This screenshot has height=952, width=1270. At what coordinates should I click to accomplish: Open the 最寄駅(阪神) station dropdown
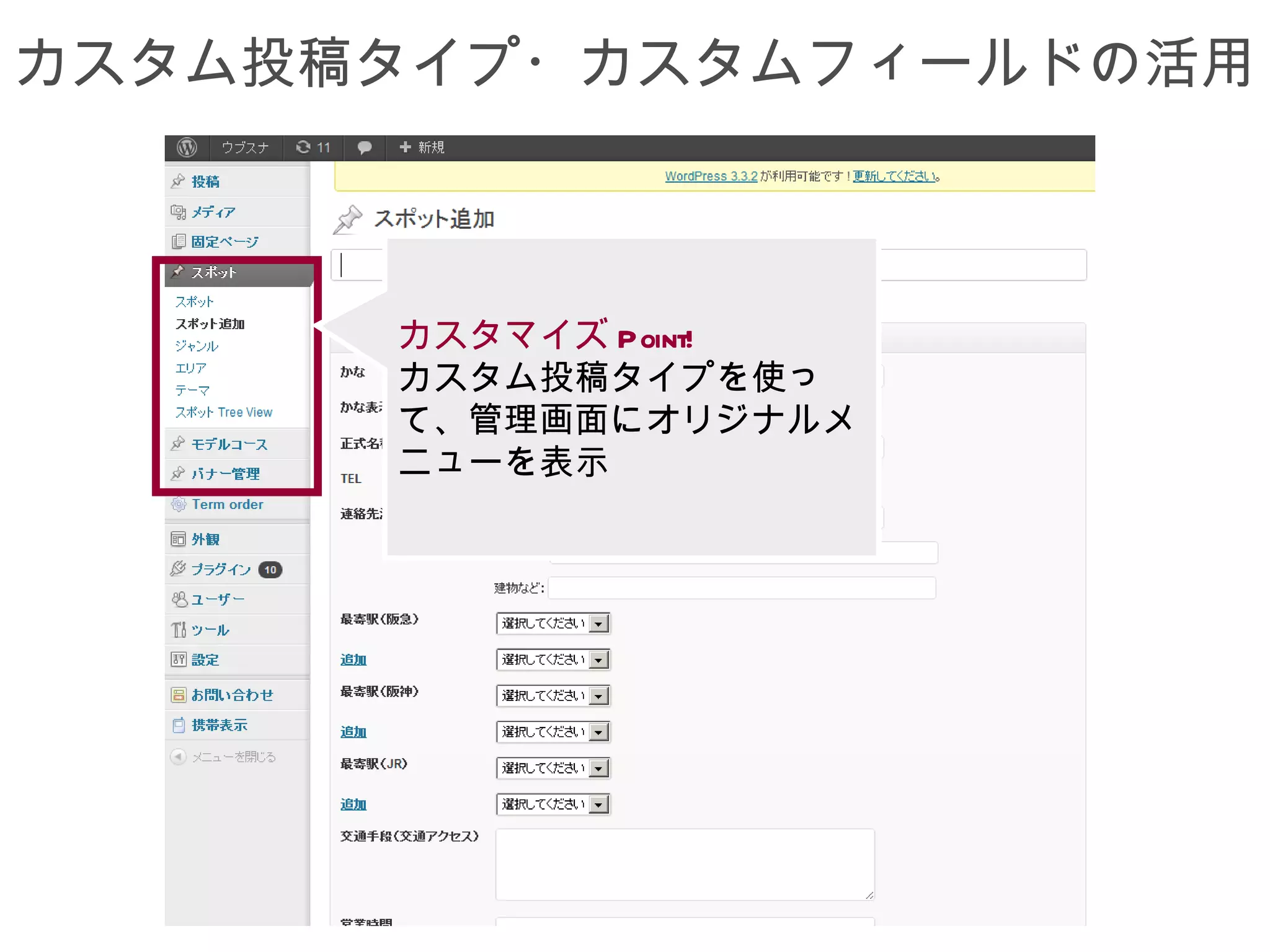[x=553, y=695]
